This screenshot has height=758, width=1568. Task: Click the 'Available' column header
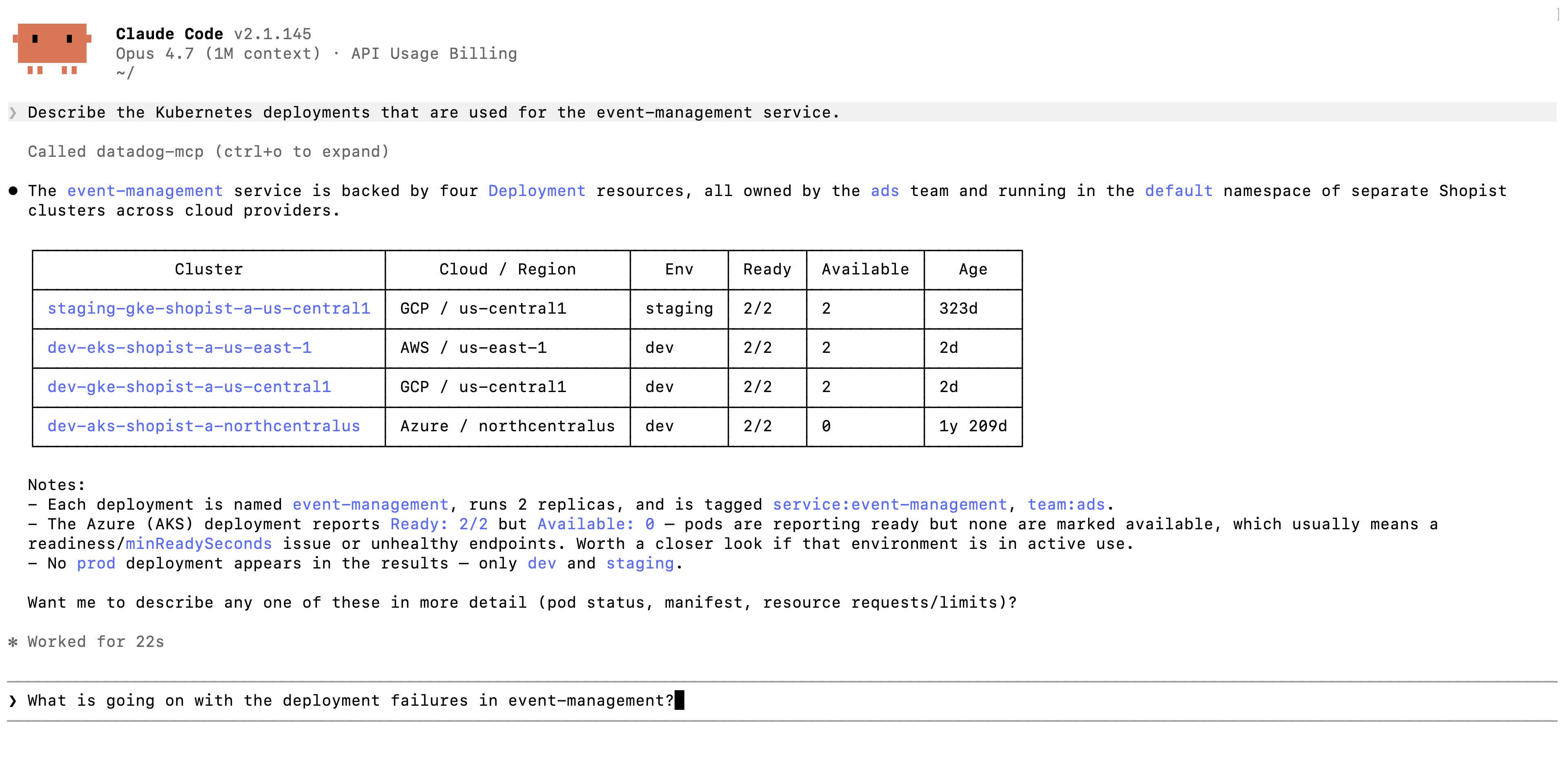(x=866, y=269)
